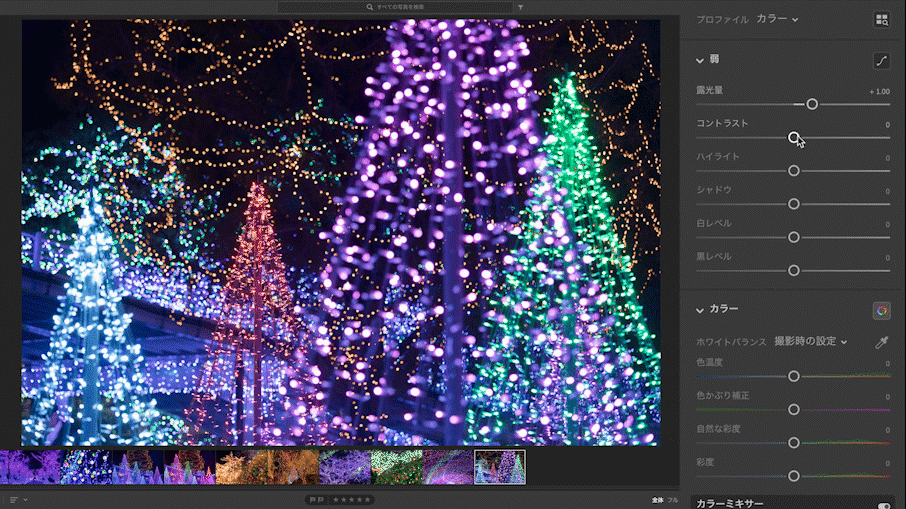Click the sort order icon in bottom bar
This screenshot has height=509, width=906.
pos(14,500)
